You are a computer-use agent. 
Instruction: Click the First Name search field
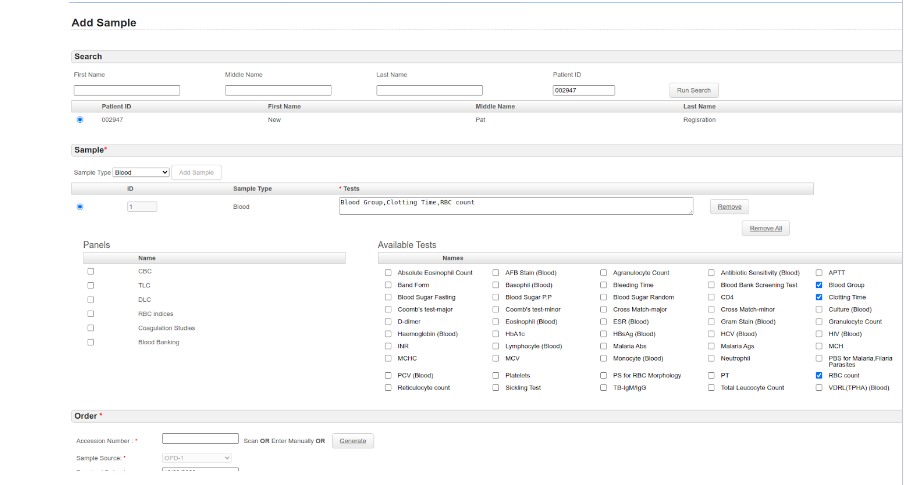point(127,91)
